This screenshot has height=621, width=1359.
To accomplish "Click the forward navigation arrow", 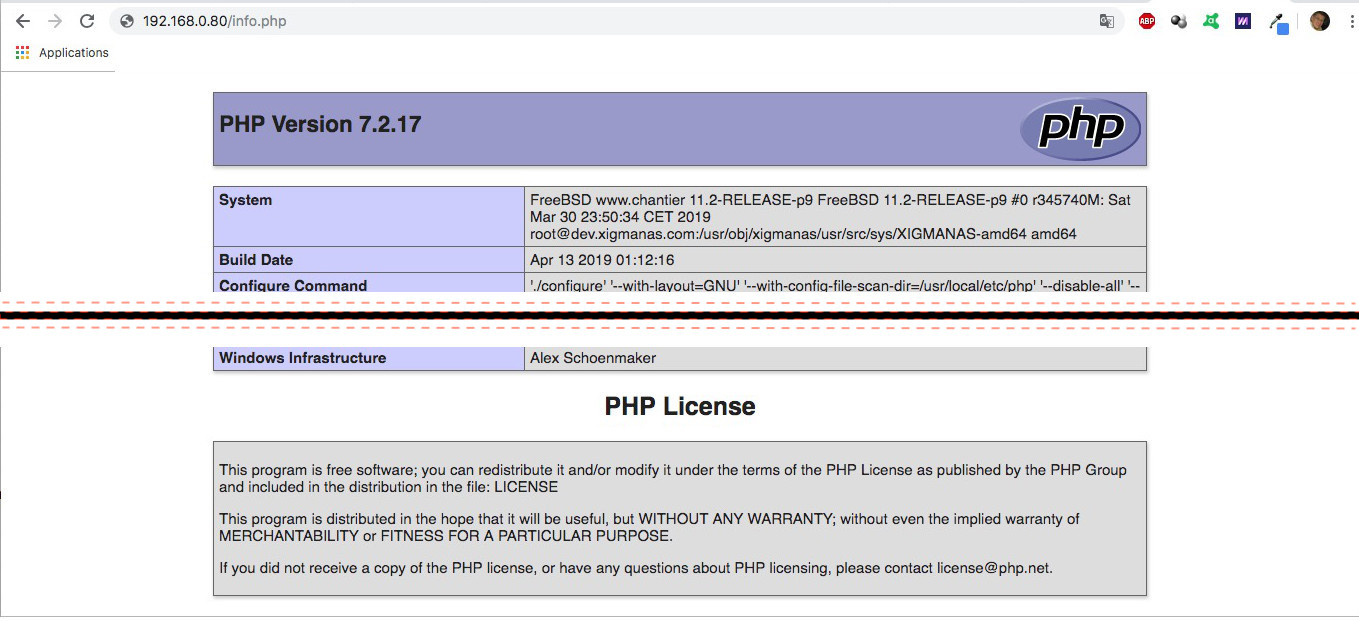I will click(55, 21).
